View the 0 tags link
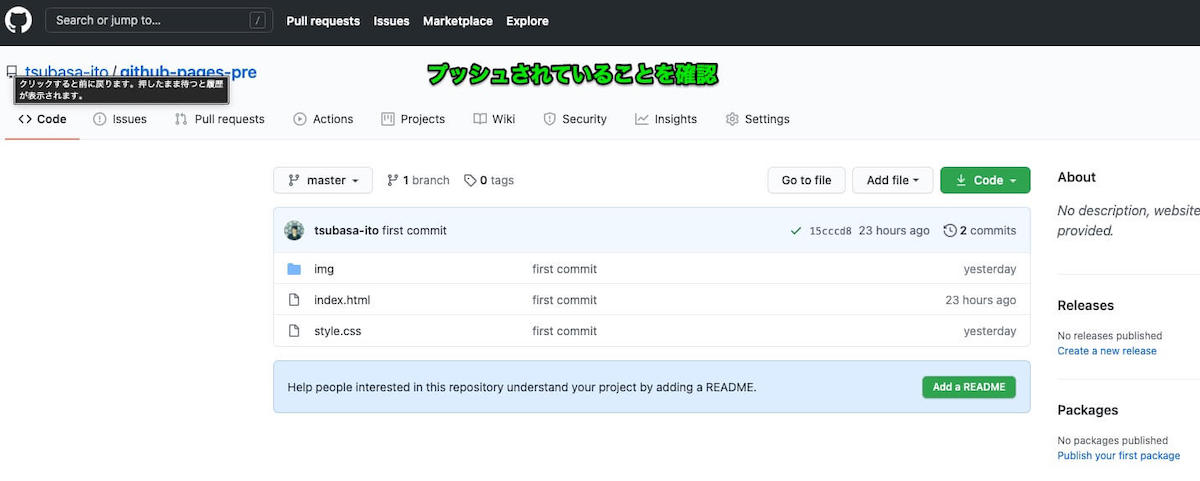The height and width of the screenshot is (481, 1200). click(489, 180)
